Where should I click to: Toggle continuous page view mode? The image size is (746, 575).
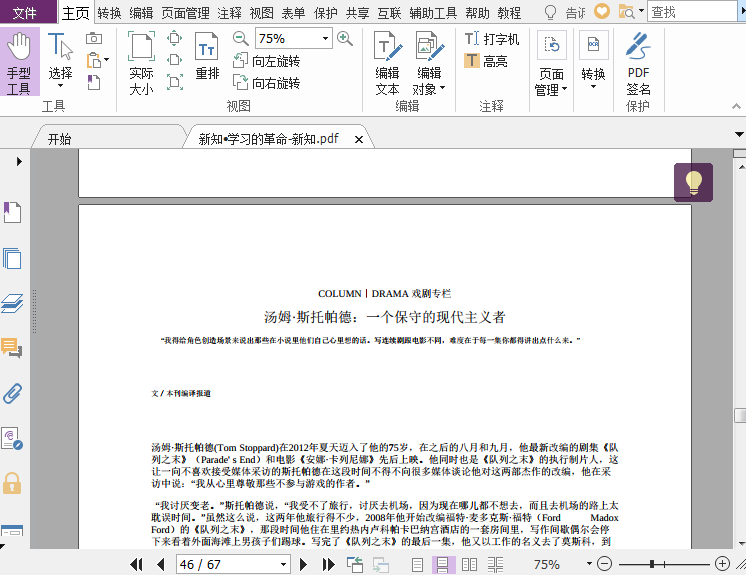click(x=443, y=565)
